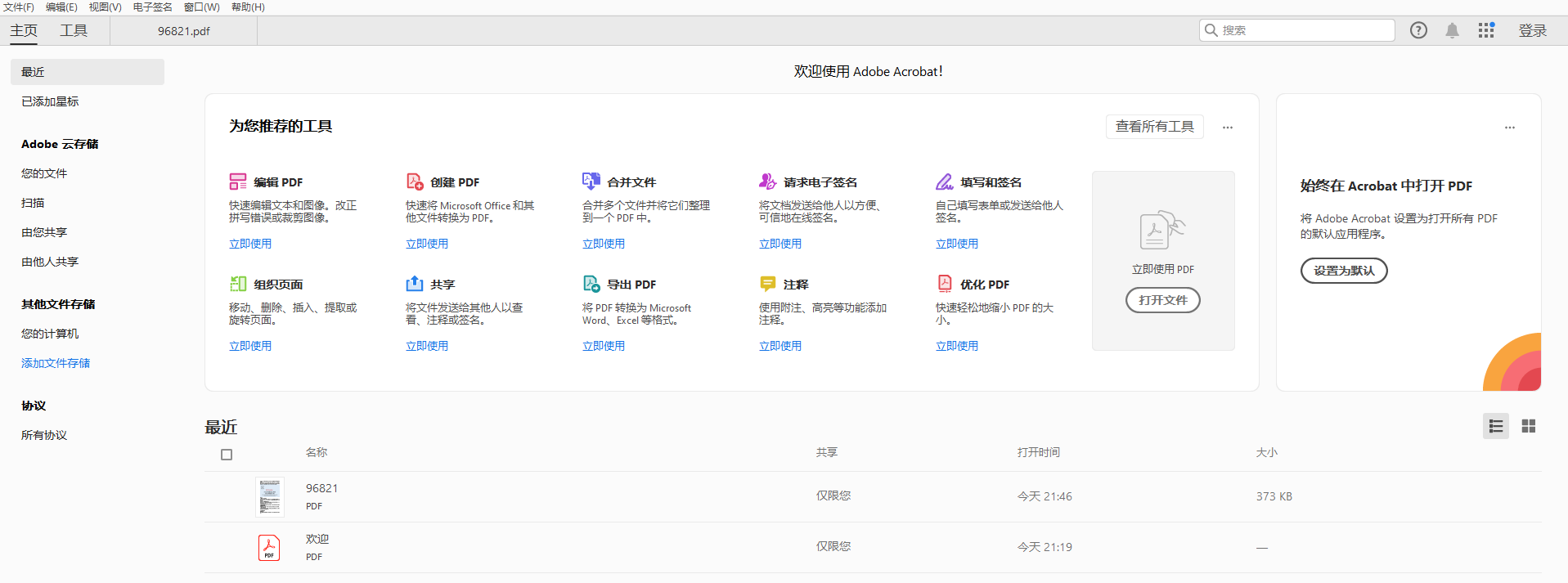The image size is (1568, 583).
Task: Open the 视图(V) menu
Action: [x=106, y=7]
